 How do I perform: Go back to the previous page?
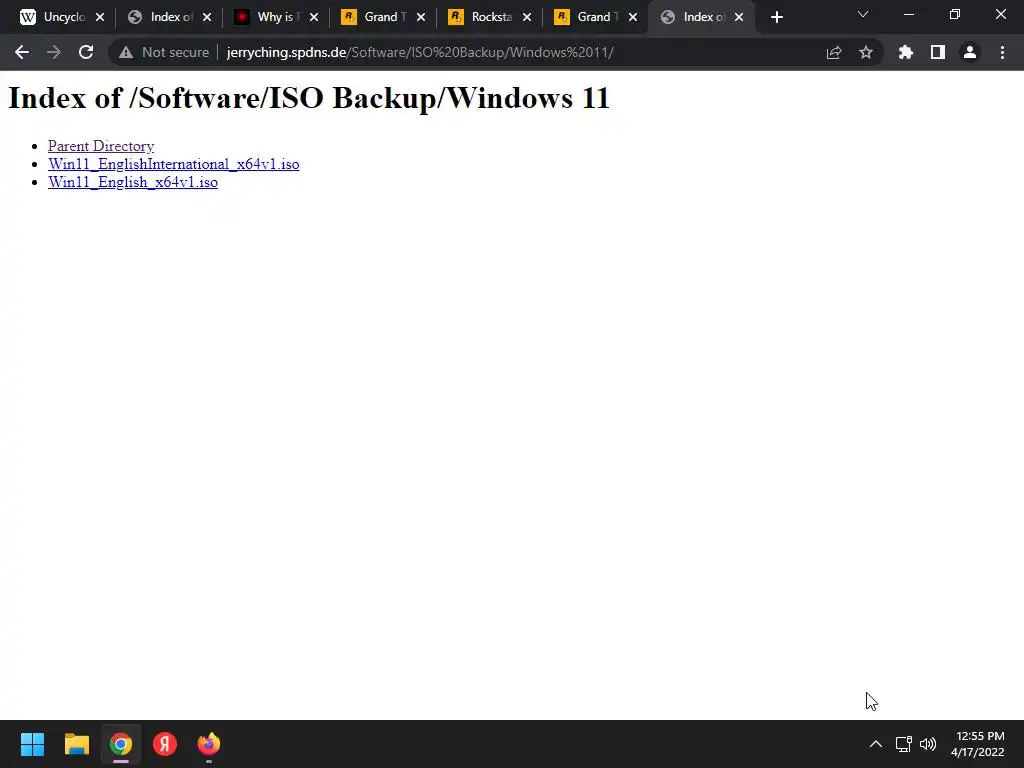click(x=22, y=52)
